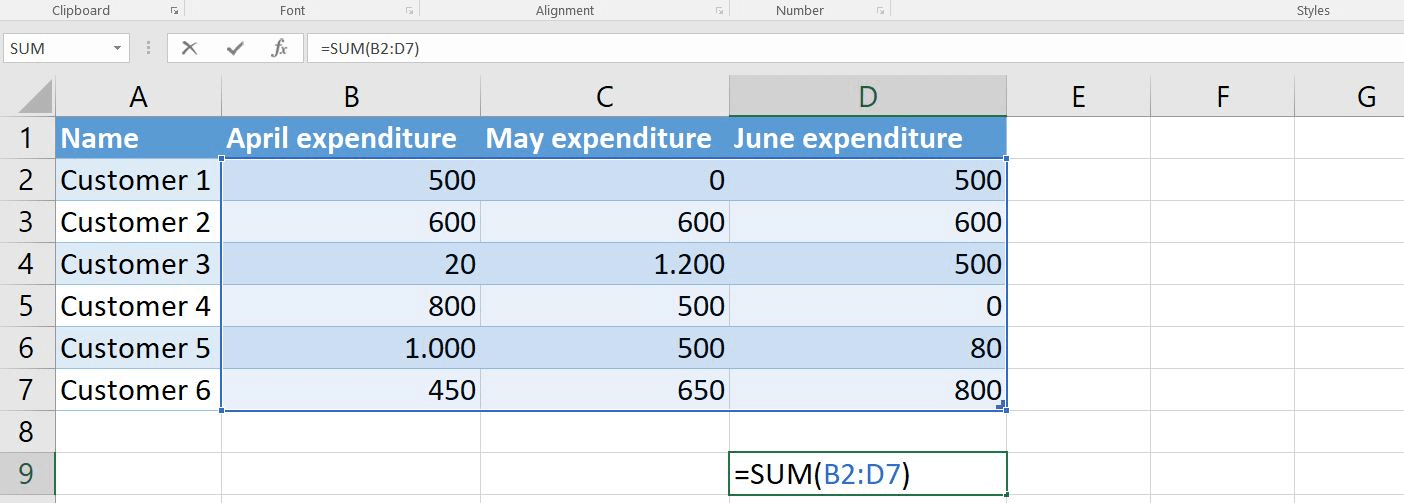Click the Name Box showing SUM
This screenshot has width=1404, height=503.
[57, 48]
